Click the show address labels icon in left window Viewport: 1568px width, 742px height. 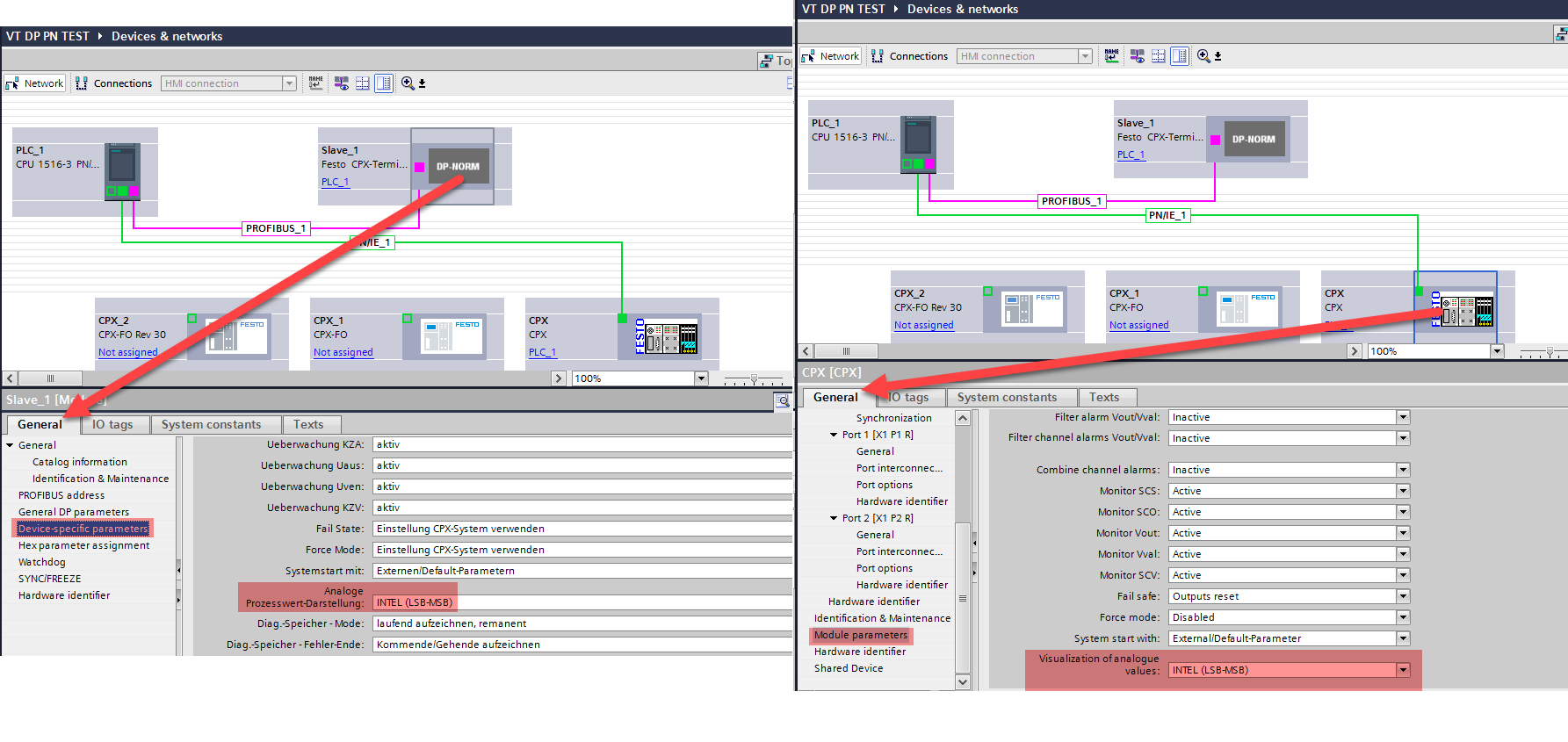(x=341, y=83)
